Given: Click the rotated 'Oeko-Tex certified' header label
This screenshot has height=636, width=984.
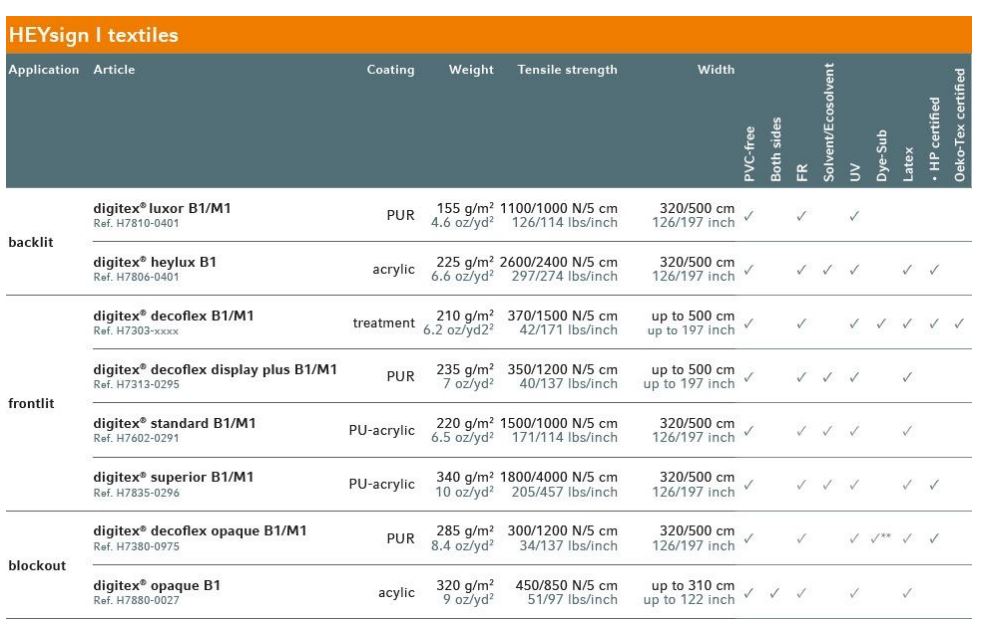Looking at the screenshot, I should pos(960,125).
